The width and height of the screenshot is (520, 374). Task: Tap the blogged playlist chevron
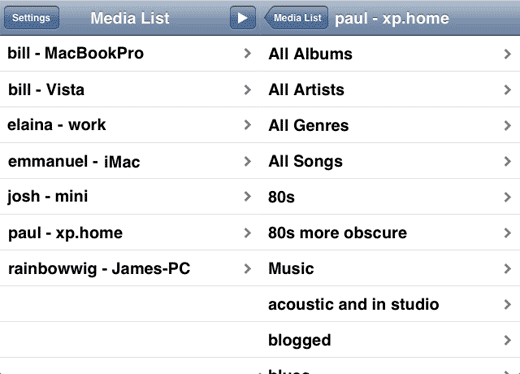(507, 340)
